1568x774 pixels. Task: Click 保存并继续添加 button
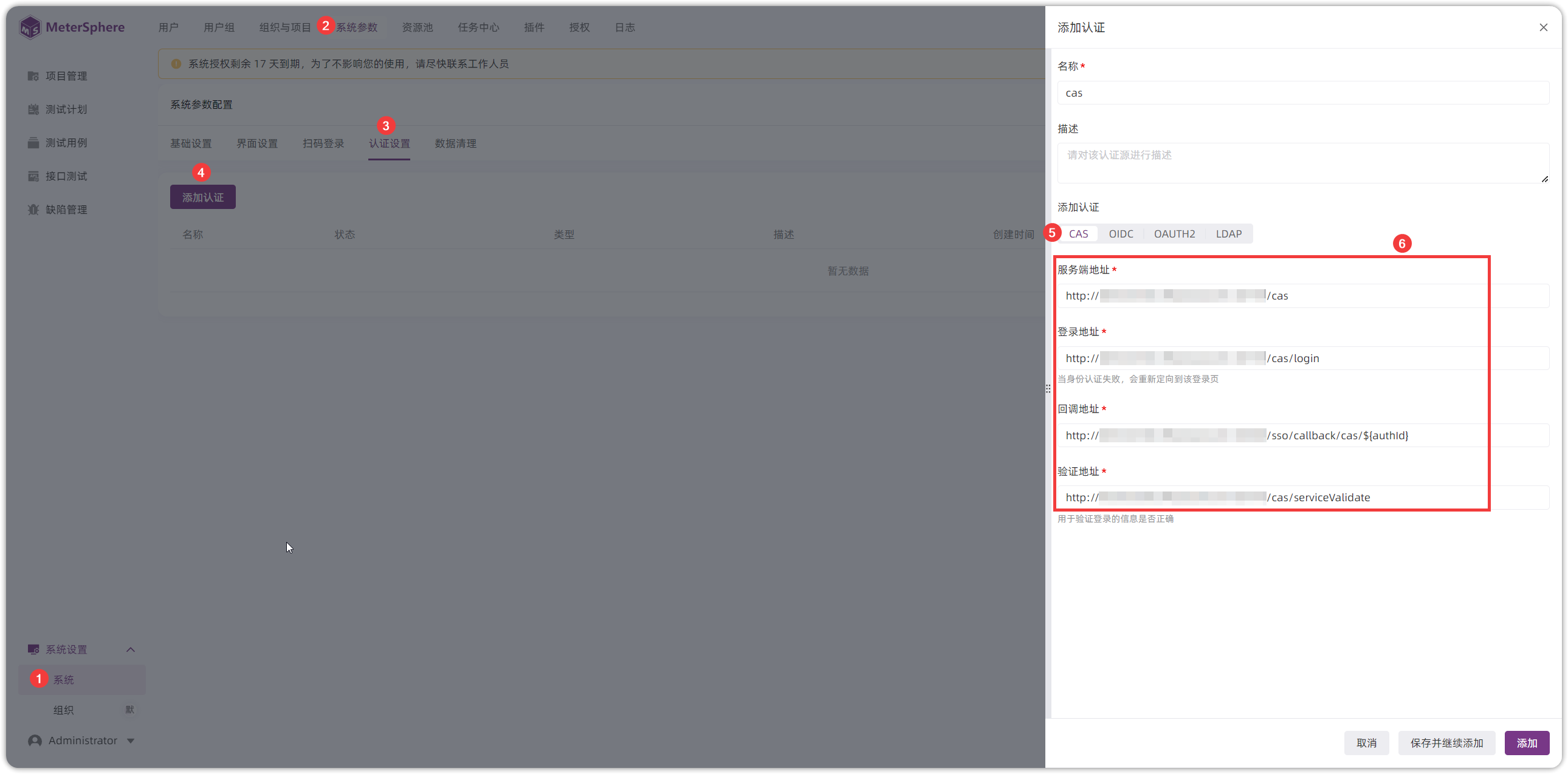coord(1446,743)
